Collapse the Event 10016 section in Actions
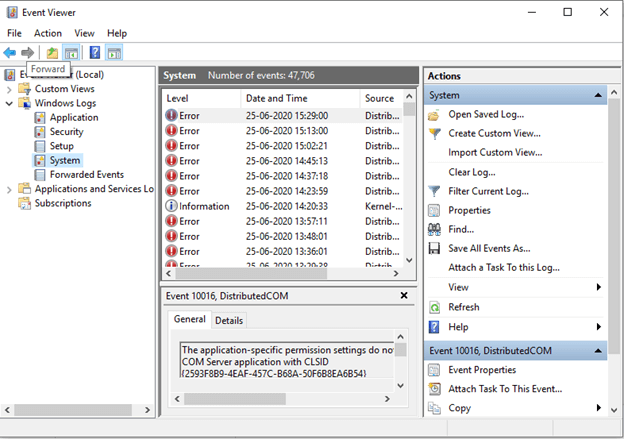The height and width of the screenshot is (439, 624). (x=598, y=351)
